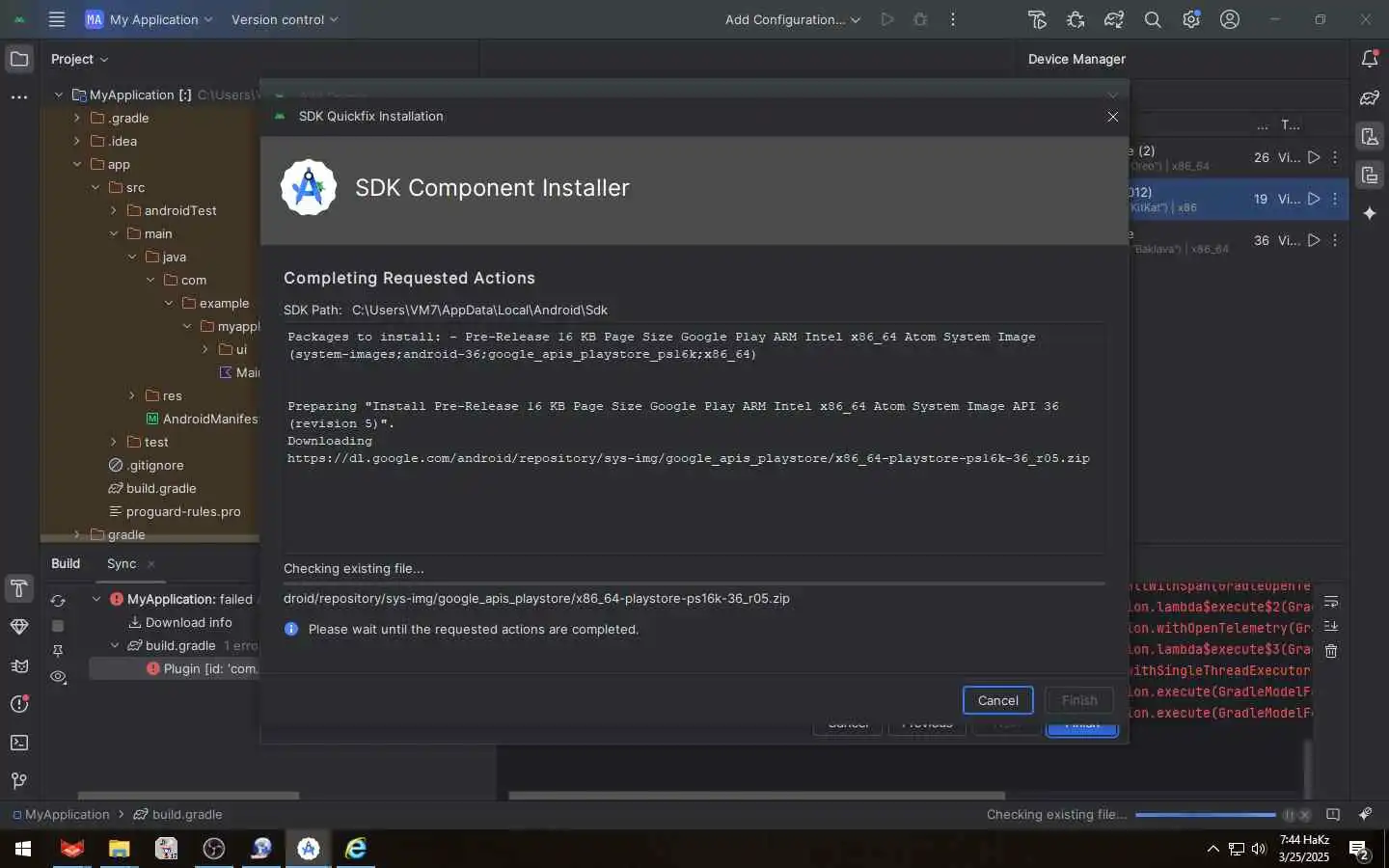Open Windows Start menu

pos(23,849)
